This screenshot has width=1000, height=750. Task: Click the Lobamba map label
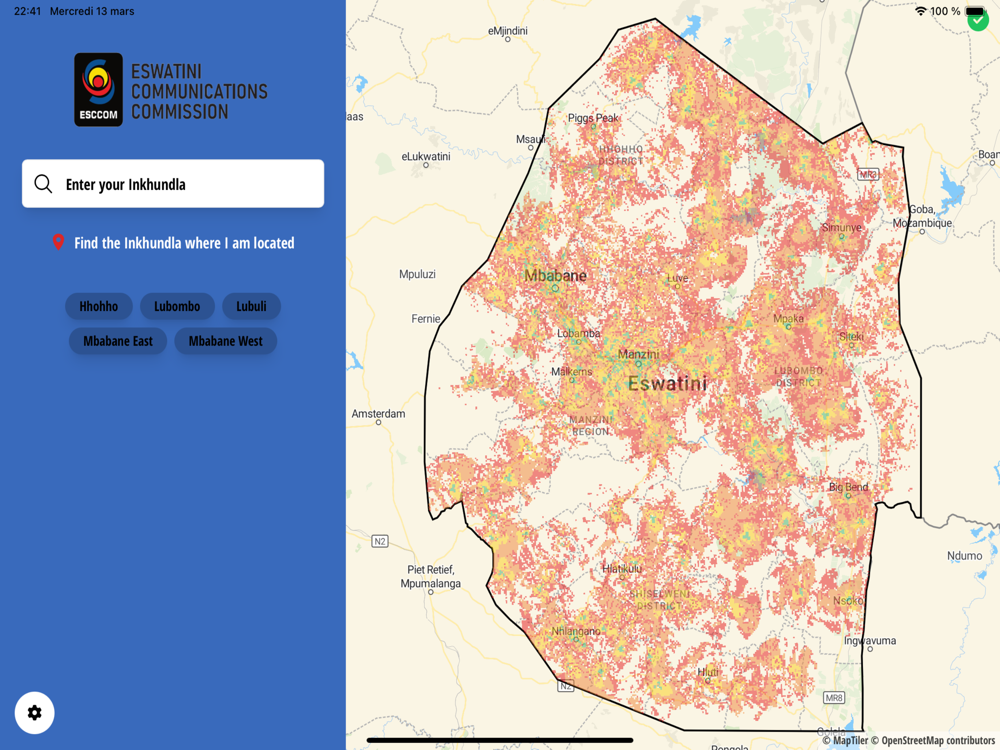click(x=578, y=333)
